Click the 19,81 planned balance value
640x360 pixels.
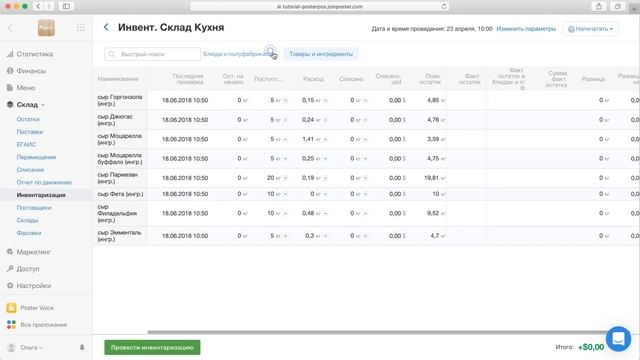431,178
